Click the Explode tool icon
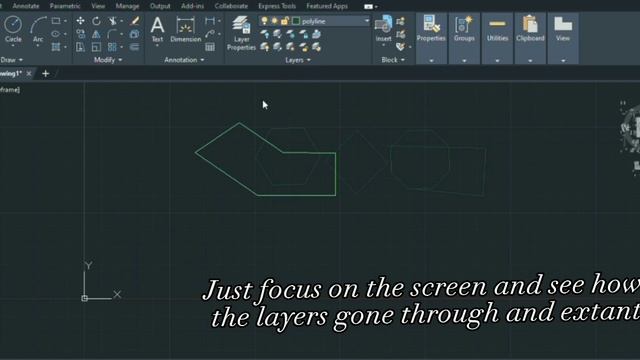This screenshot has height=360, width=640. click(134, 34)
